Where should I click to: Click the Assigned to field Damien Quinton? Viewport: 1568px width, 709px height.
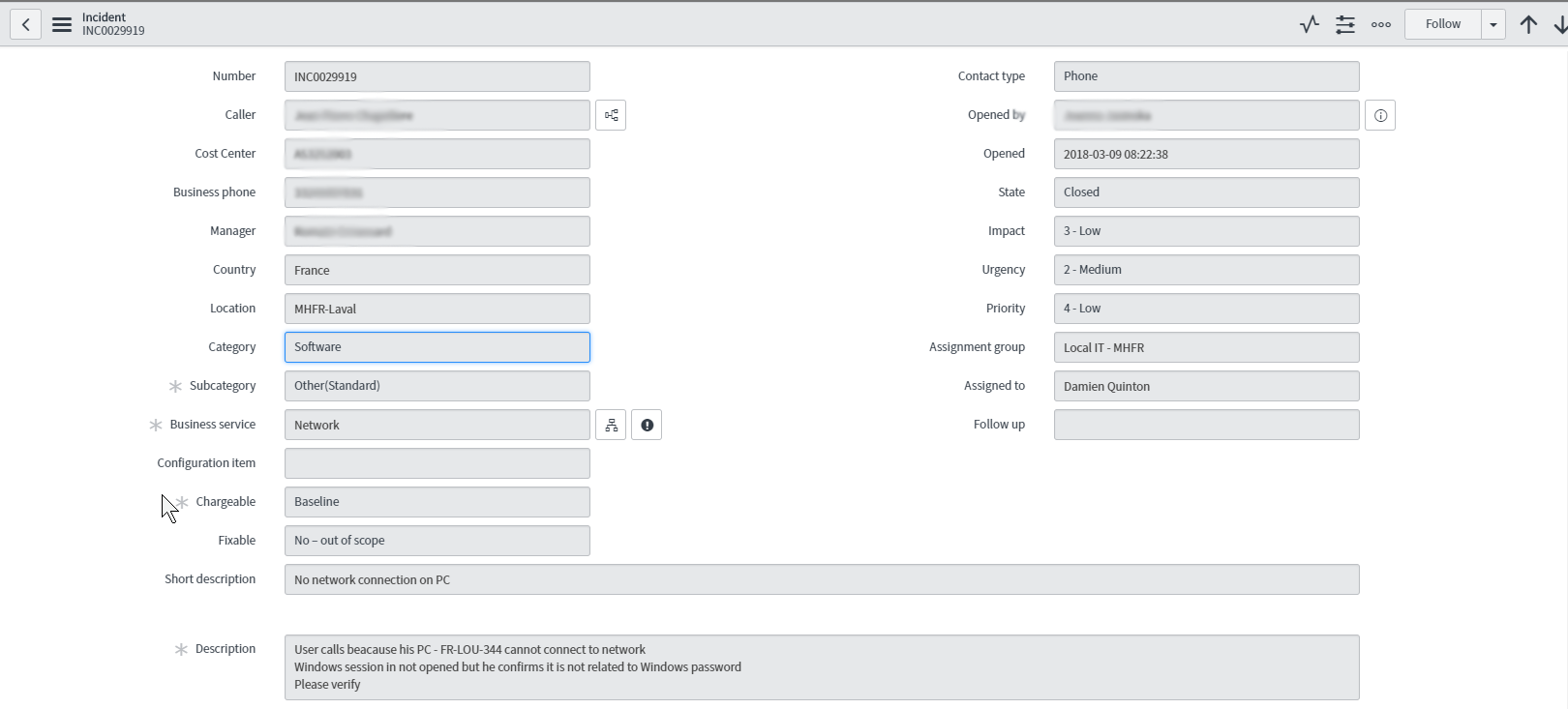(1206, 386)
